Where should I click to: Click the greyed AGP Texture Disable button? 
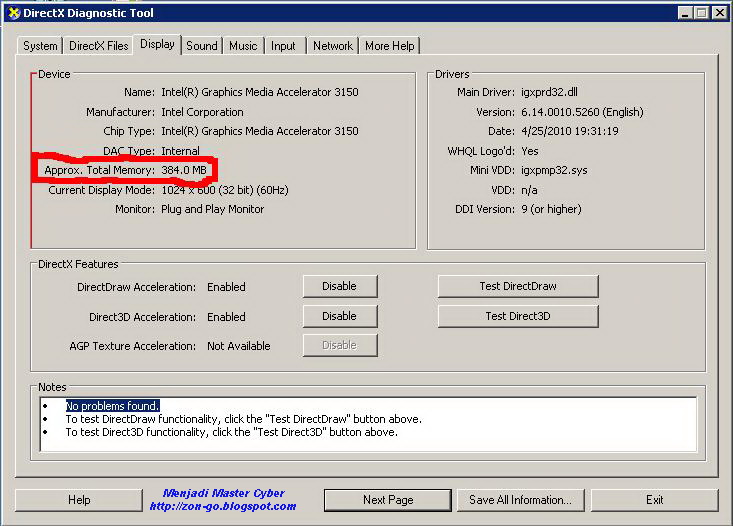coord(340,345)
